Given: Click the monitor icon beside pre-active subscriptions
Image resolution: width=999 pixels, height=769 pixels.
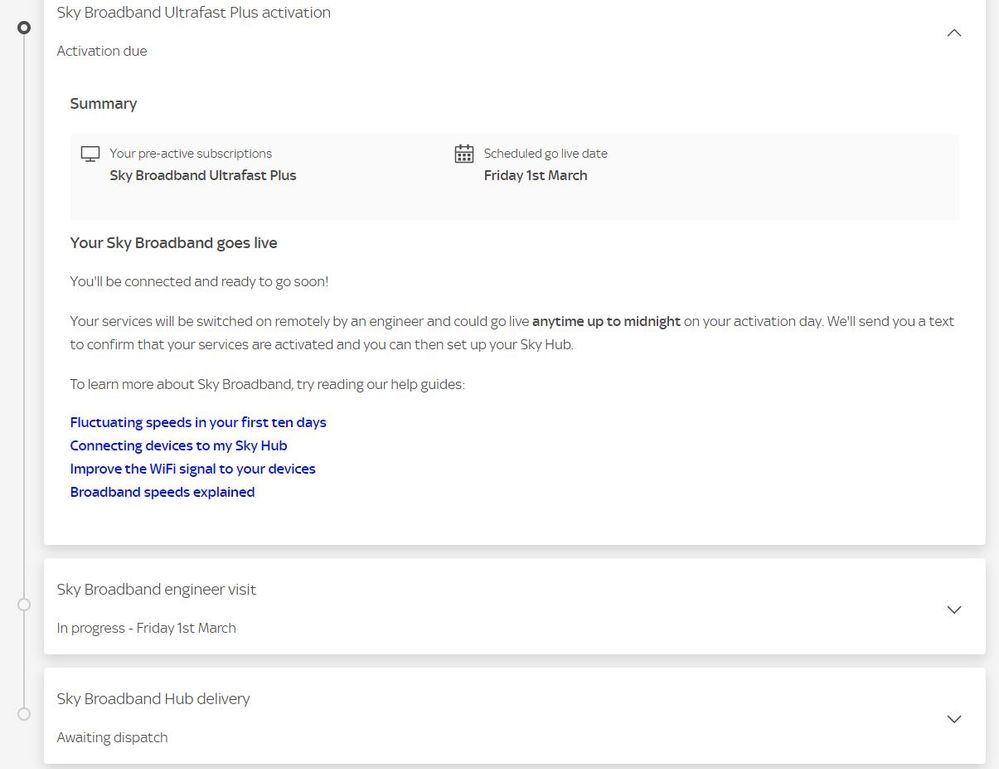Looking at the screenshot, I should (90, 154).
